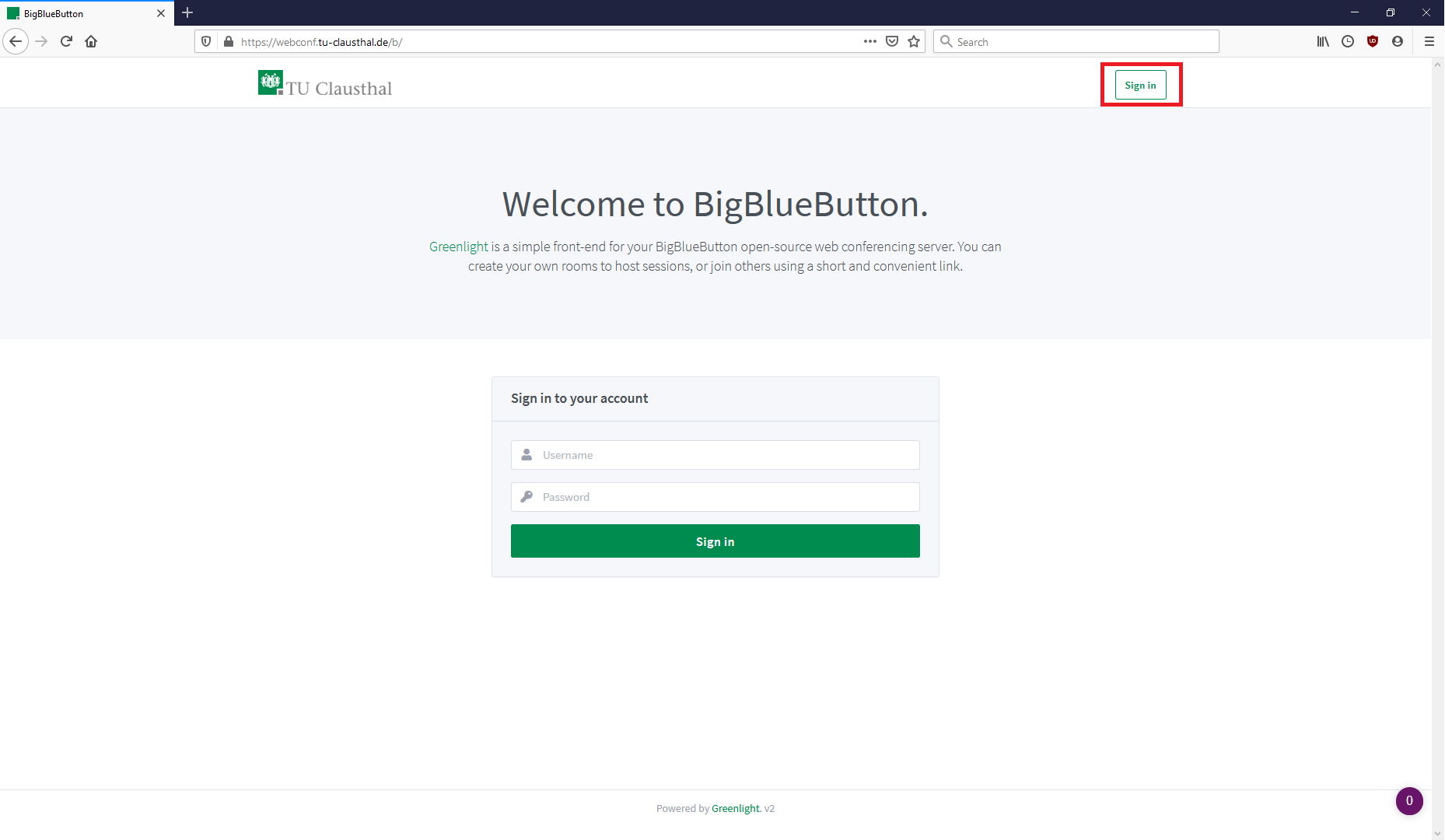Screen dimensions: 1445x840
Task: Select the BigBlueButton tab
Action: pyautogui.click(x=87, y=13)
